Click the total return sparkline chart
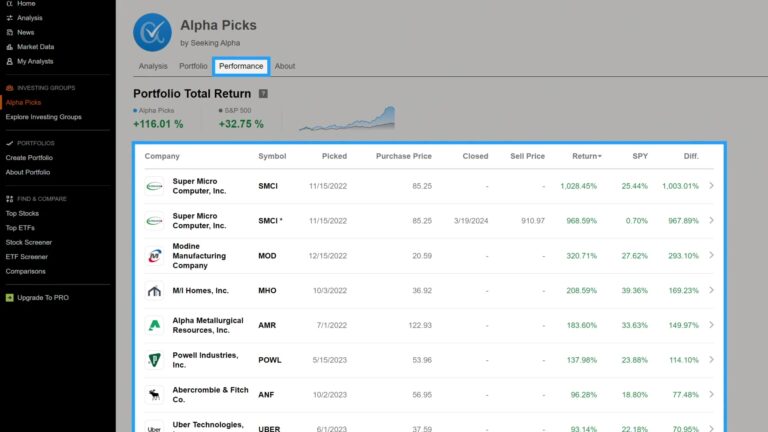768x432 pixels. 347,118
